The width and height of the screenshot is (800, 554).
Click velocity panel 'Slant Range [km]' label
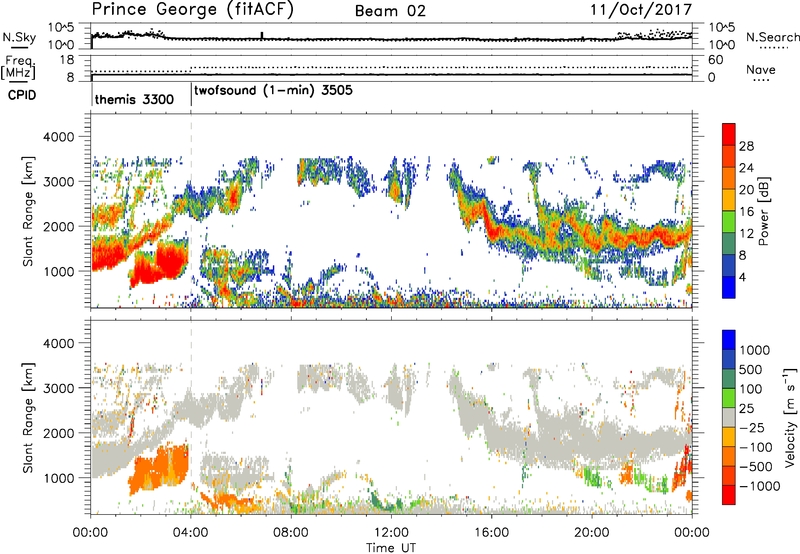(28, 418)
